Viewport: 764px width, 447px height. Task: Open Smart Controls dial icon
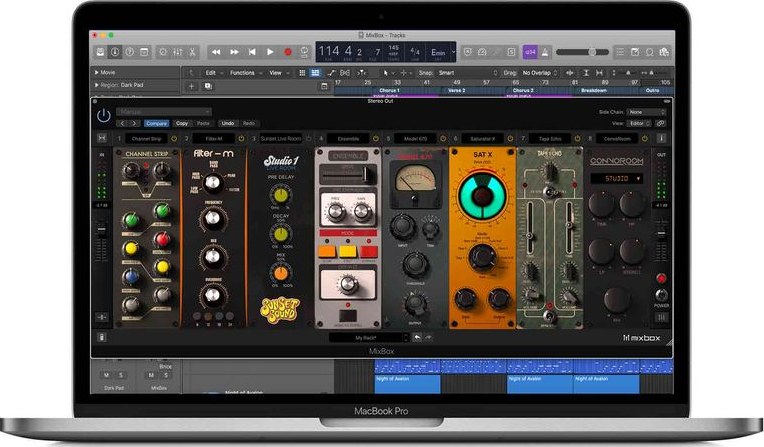click(163, 52)
